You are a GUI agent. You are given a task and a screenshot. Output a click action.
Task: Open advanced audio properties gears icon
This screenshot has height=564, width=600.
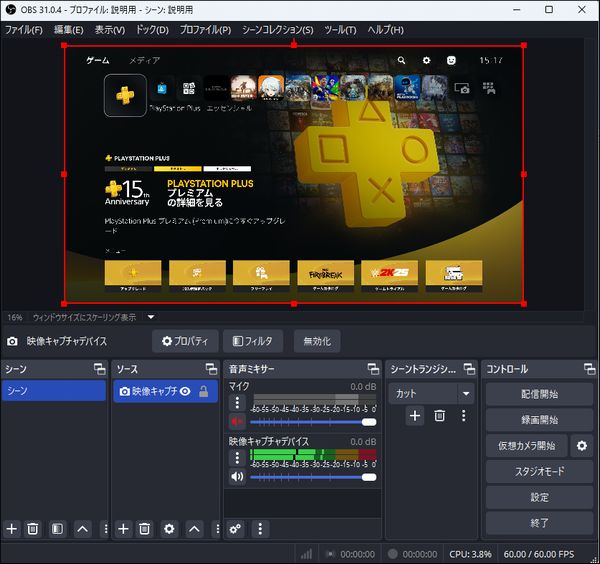[x=235, y=529]
